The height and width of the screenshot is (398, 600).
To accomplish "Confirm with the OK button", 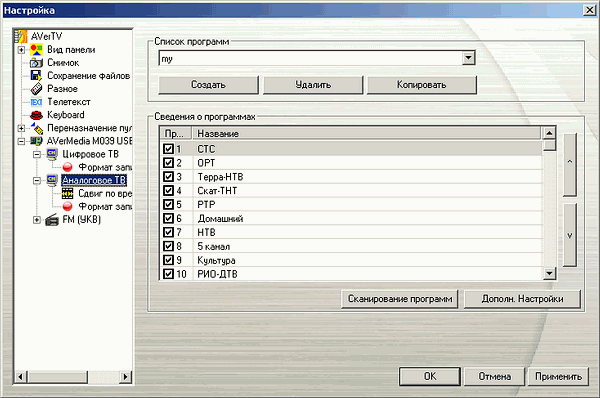I will coord(430,377).
